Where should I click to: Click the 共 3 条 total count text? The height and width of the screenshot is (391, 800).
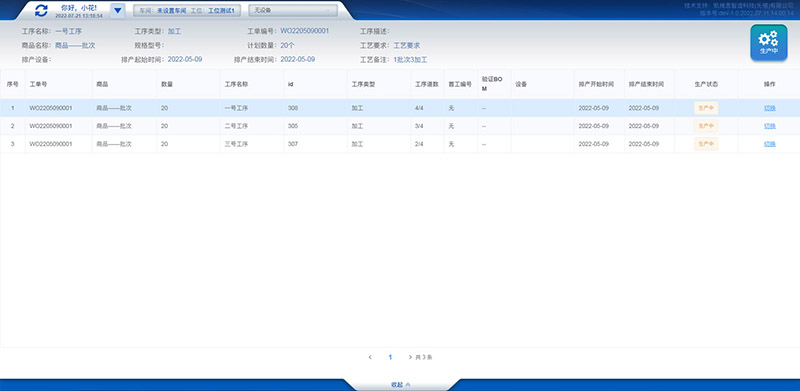click(424, 357)
